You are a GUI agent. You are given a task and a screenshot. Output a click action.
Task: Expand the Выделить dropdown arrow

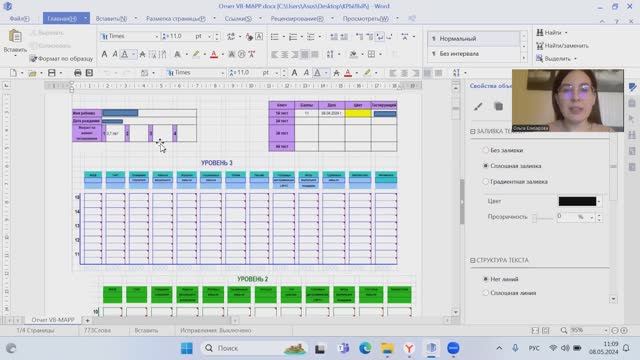click(576, 59)
